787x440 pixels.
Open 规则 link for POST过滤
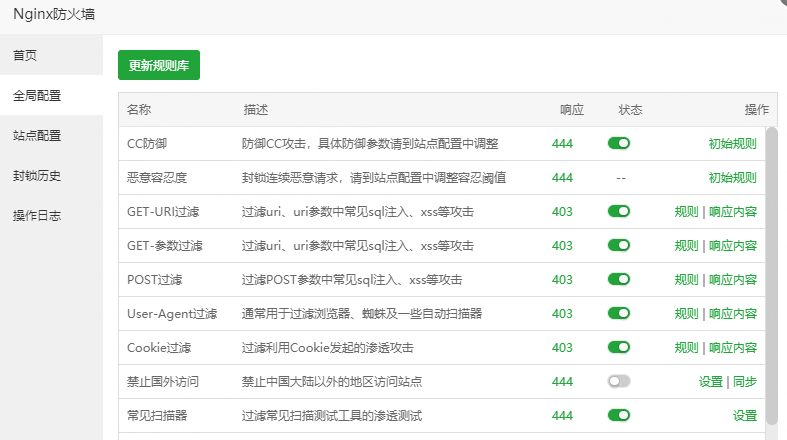pos(686,279)
